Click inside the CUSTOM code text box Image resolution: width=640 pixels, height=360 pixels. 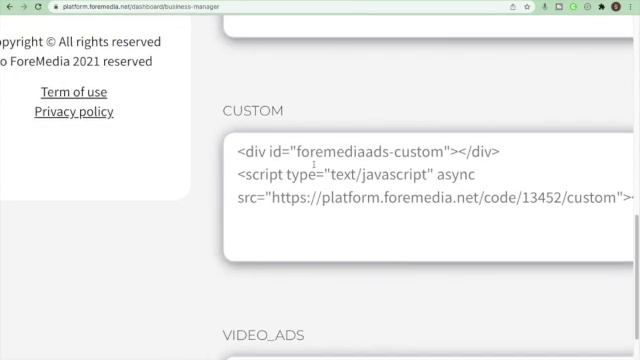429,197
